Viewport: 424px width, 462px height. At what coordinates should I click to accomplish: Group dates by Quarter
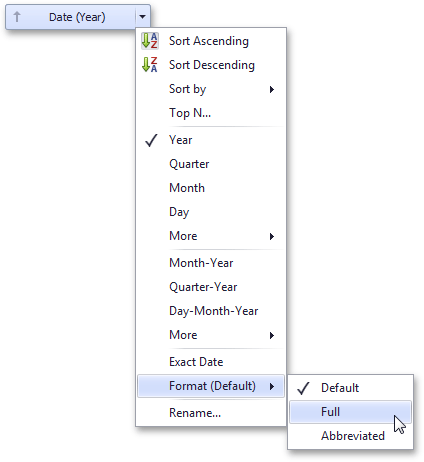(x=211, y=164)
